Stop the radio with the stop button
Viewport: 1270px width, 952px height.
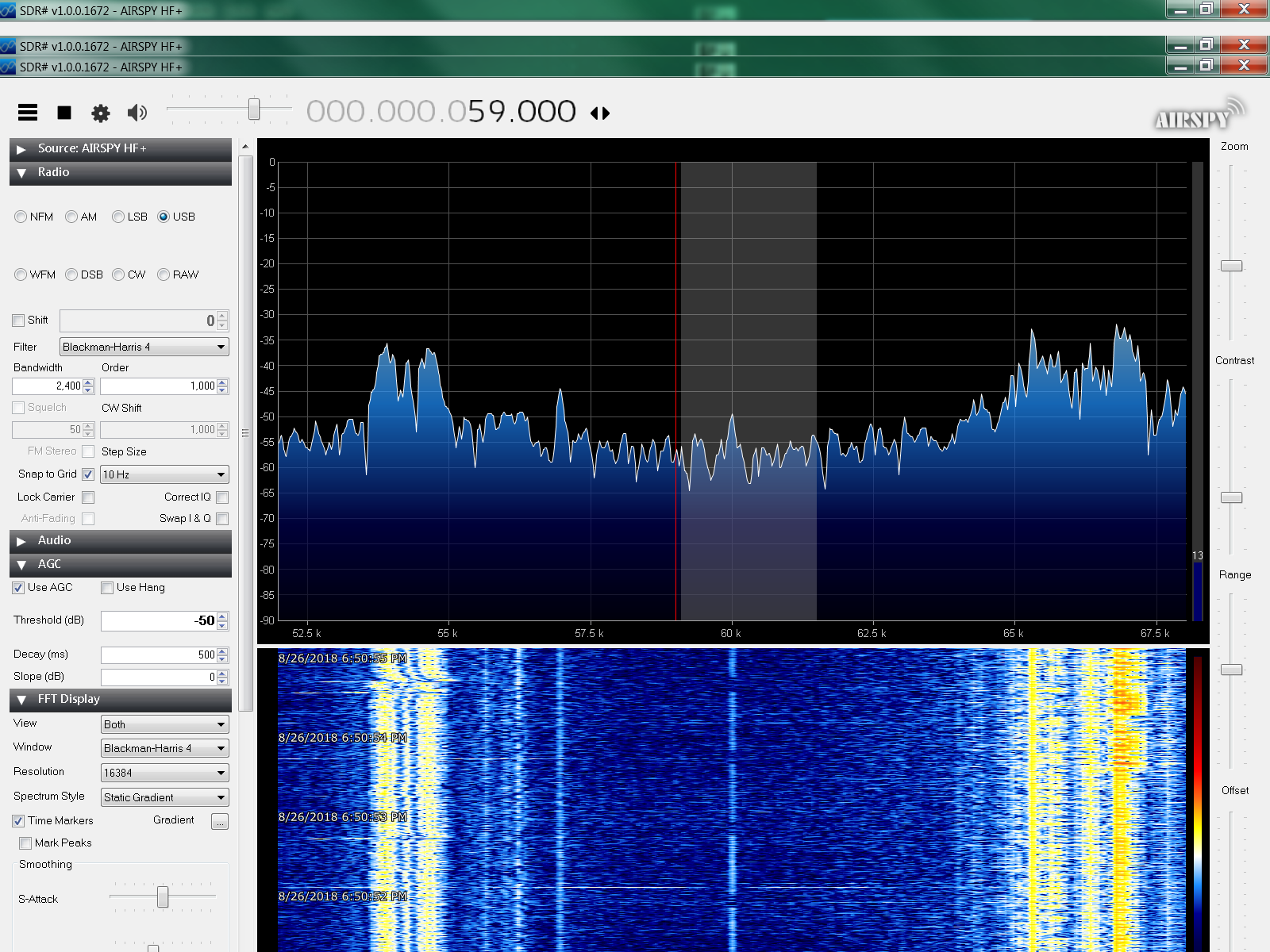click(64, 113)
